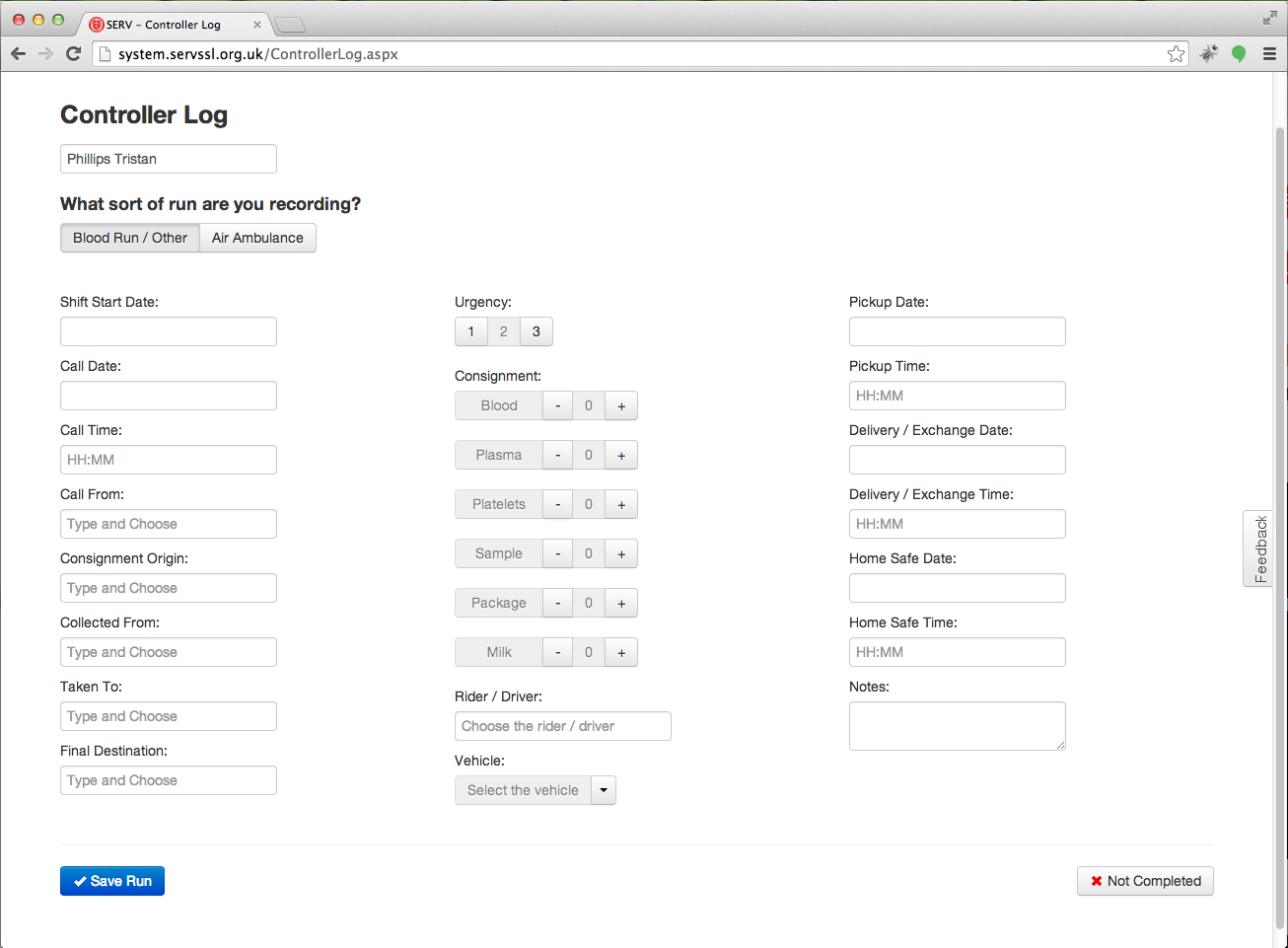This screenshot has width=1288, height=948.
Task: Select Blood Run / Other run type
Action: click(130, 238)
